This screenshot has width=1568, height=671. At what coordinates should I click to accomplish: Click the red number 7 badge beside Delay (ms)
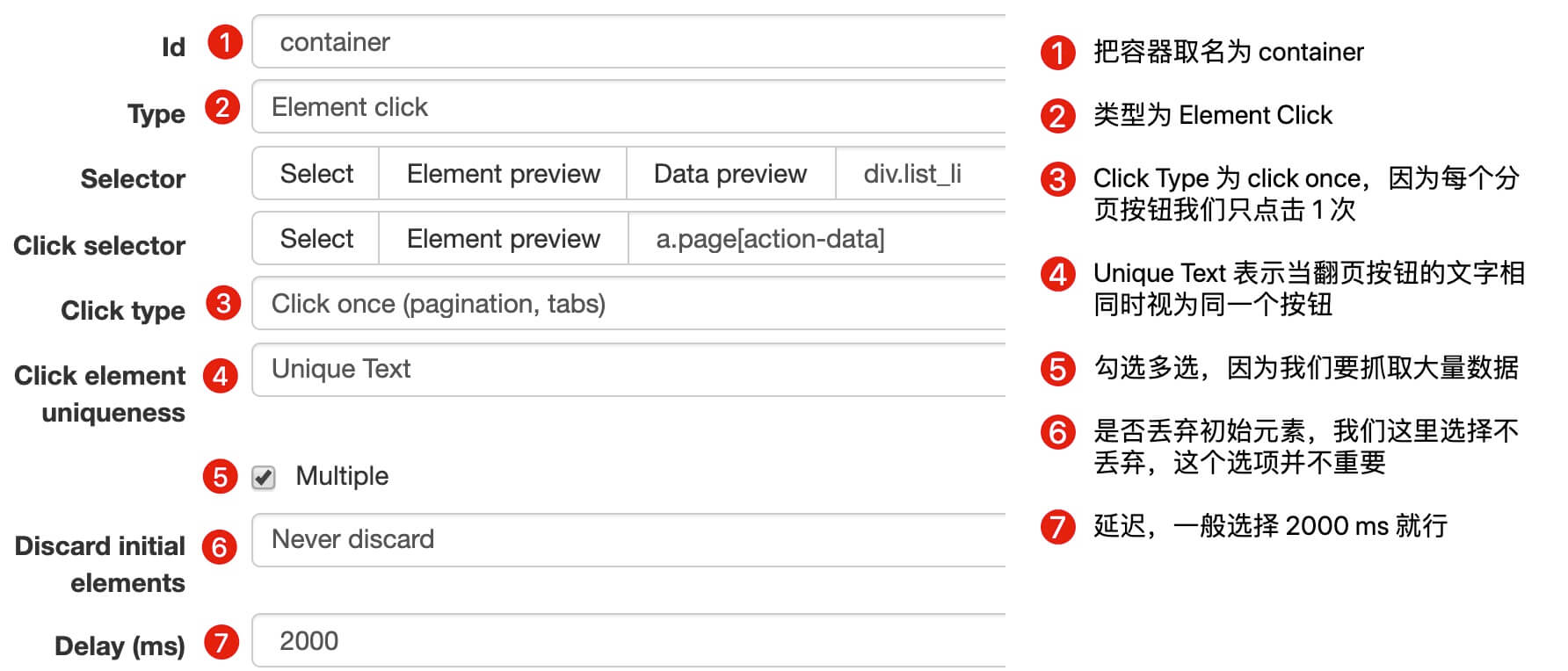point(221,642)
